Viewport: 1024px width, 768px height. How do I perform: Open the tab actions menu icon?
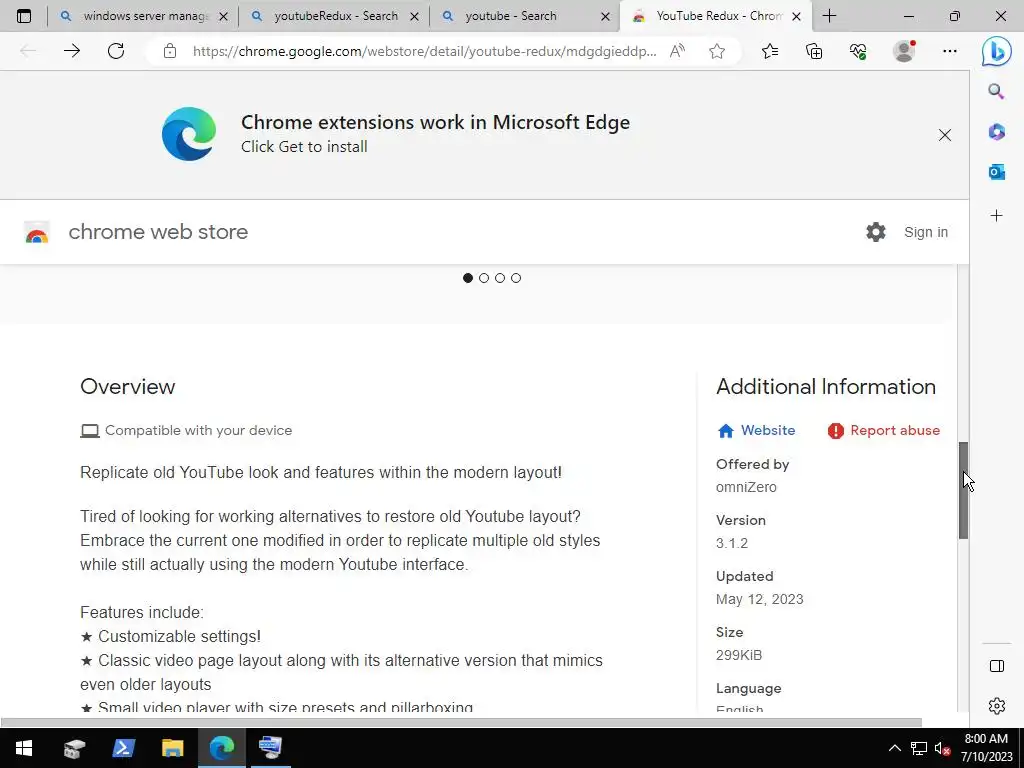[24, 16]
